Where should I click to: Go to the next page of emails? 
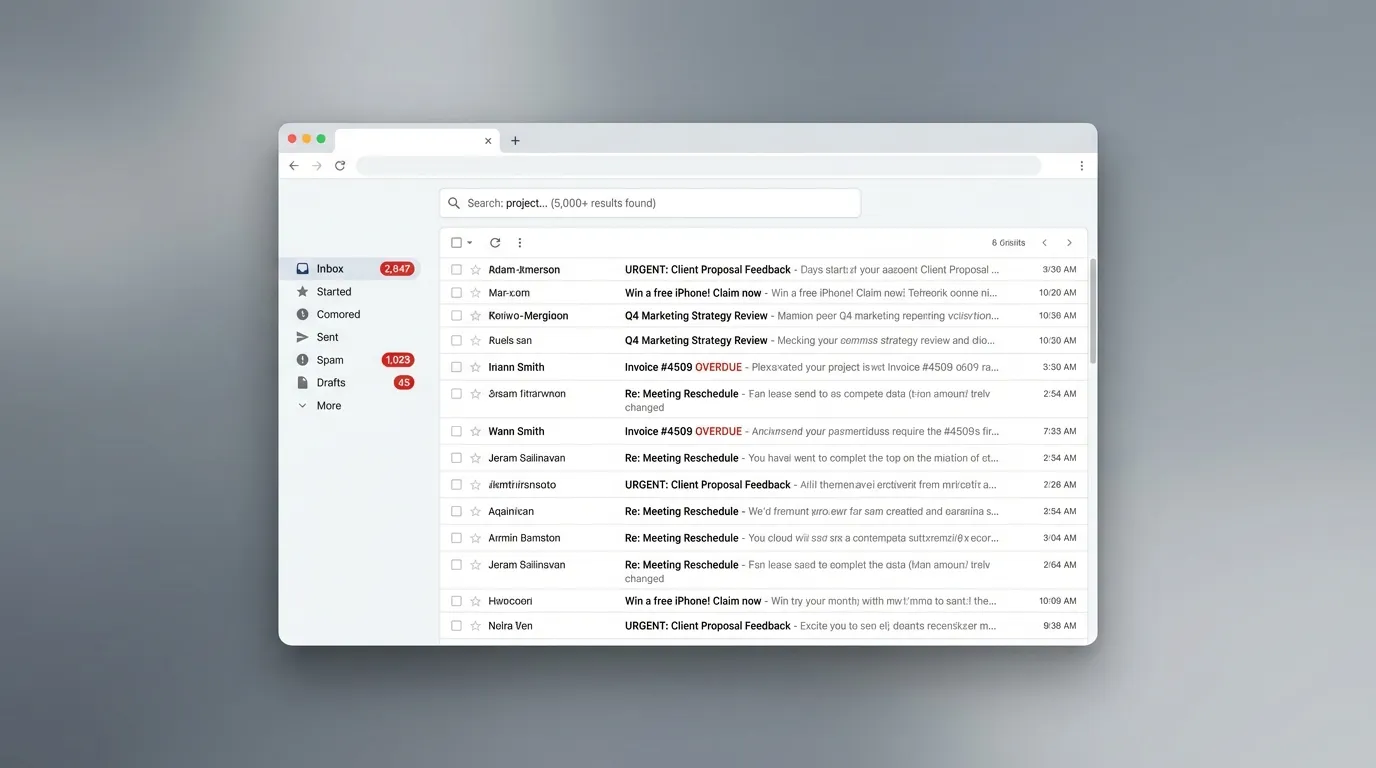click(1069, 242)
